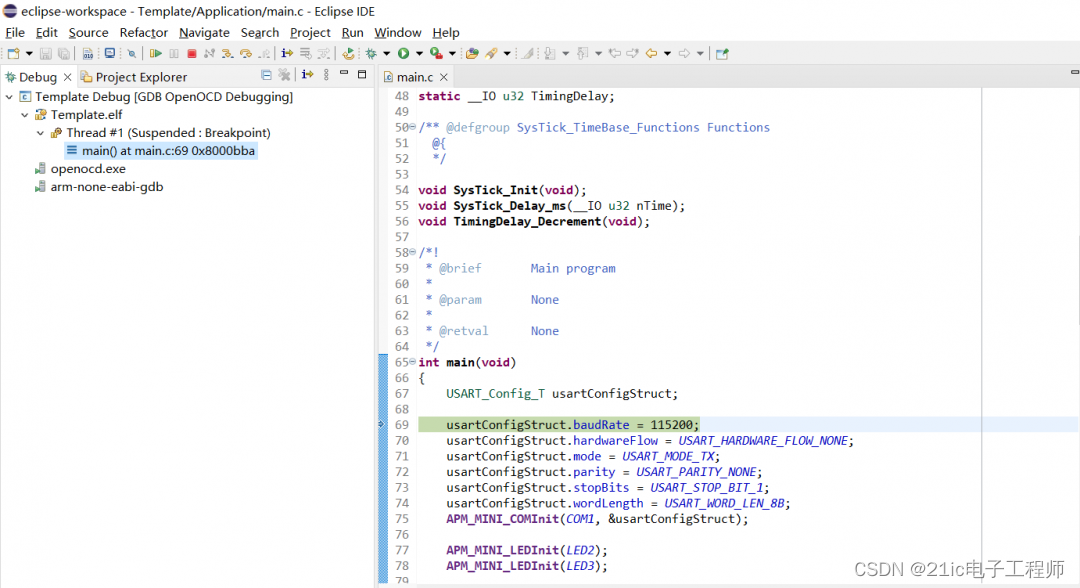Viewport: 1080px width, 588px height.
Task: Suspend the running thread with pause icon
Action: [173, 53]
